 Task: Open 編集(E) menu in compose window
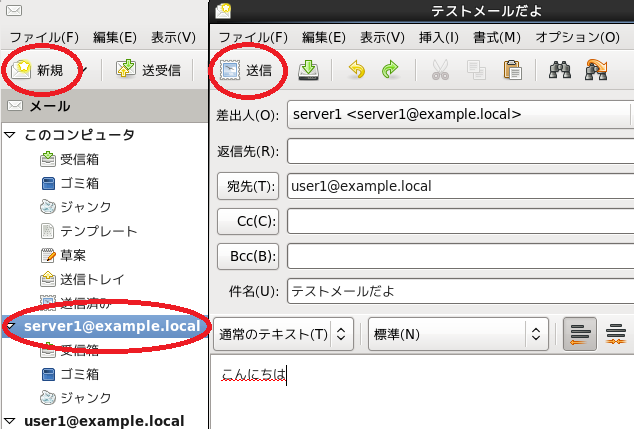[324, 38]
